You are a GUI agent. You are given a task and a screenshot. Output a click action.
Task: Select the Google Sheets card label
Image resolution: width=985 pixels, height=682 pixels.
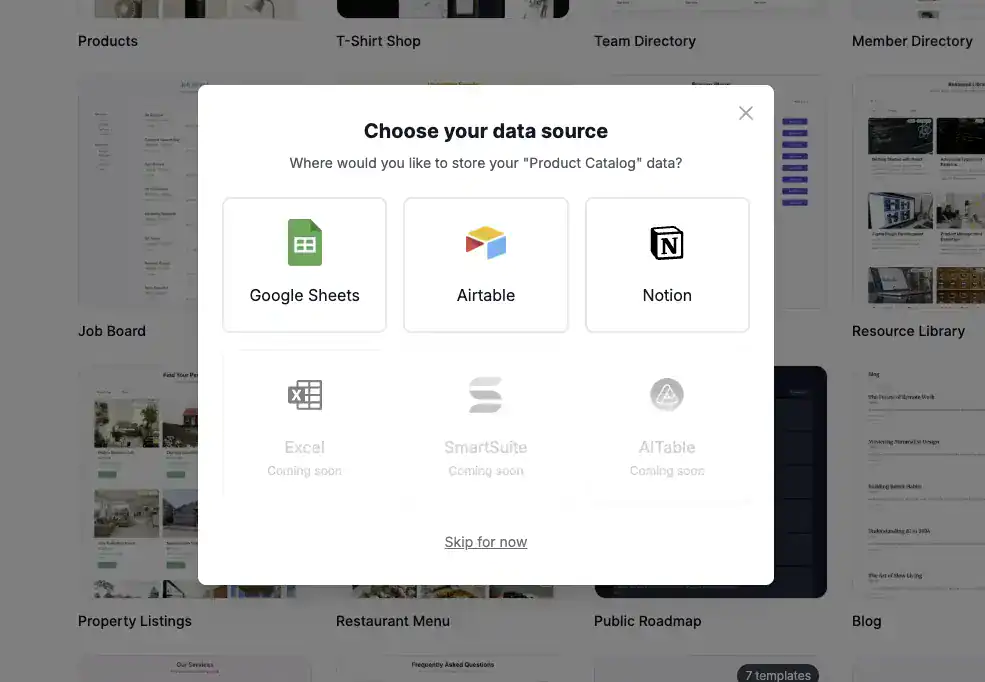[305, 295]
